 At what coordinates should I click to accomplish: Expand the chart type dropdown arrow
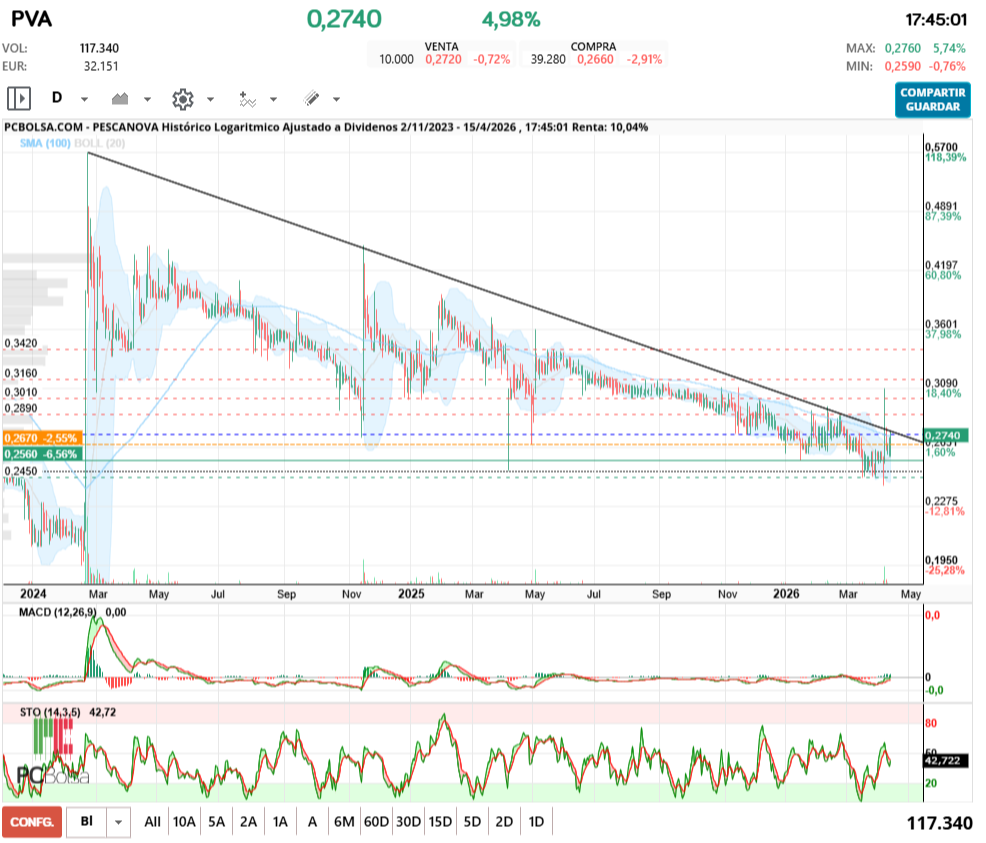(147, 99)
